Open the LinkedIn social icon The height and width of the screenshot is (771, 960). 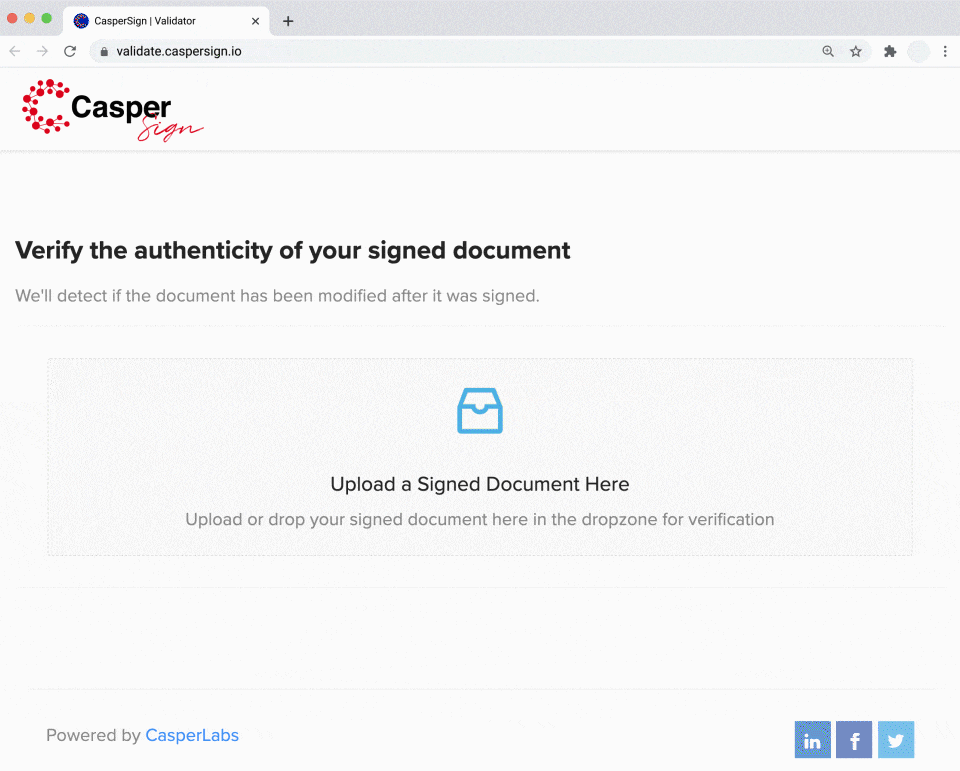click(x=812, y=740)
